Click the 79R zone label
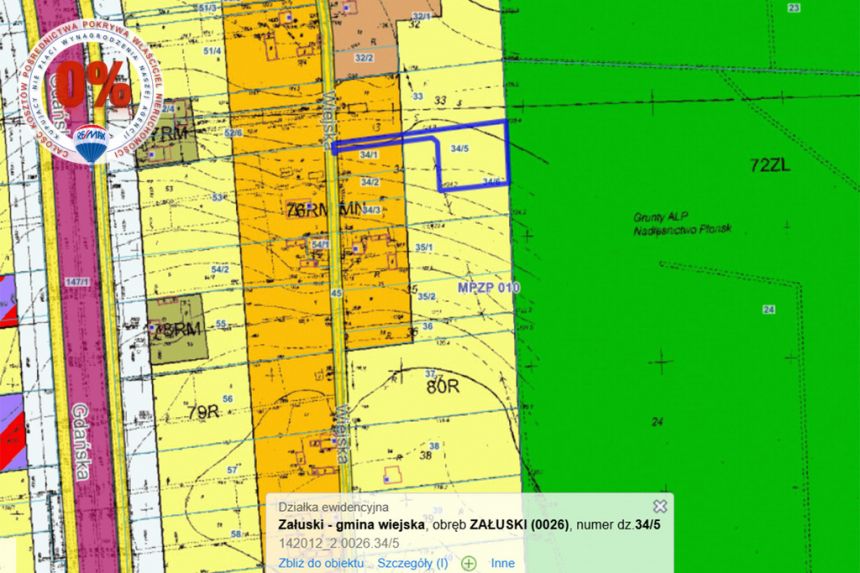Image resolution: width=860 pixels, height=573 pixels. click(x=203, y=411)
